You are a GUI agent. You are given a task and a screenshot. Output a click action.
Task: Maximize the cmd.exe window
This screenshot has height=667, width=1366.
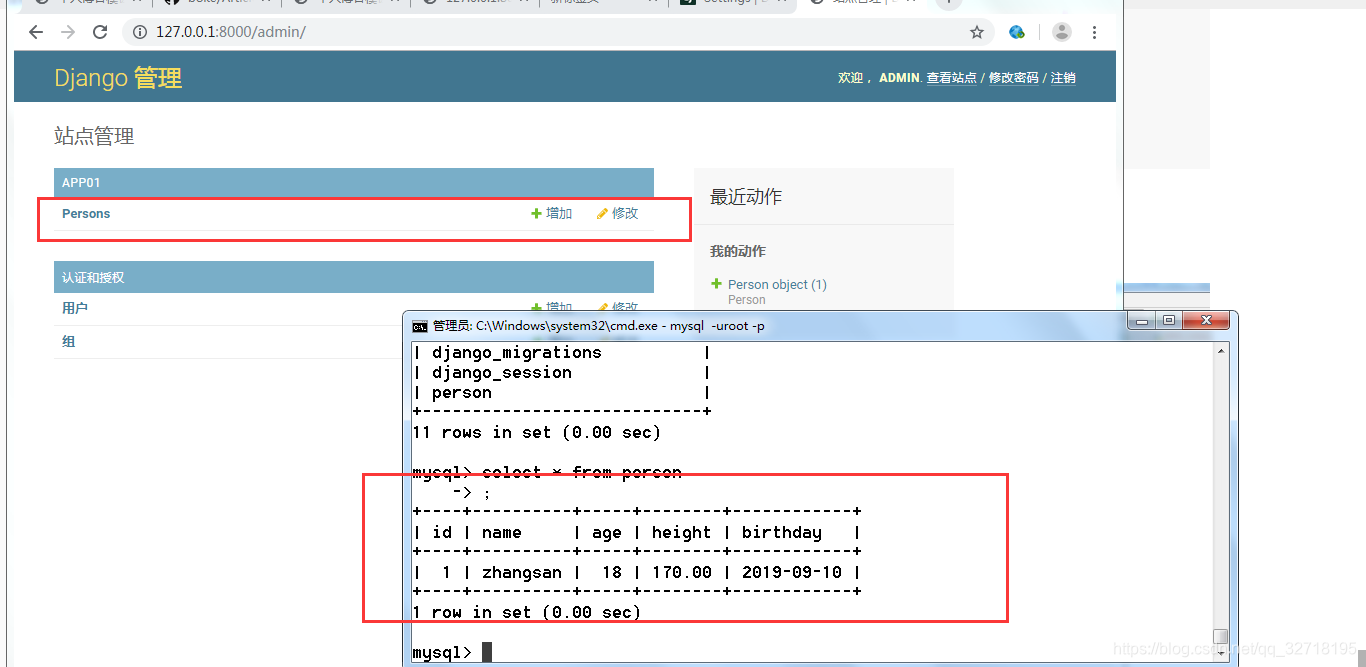click(x=1169, y=321)
